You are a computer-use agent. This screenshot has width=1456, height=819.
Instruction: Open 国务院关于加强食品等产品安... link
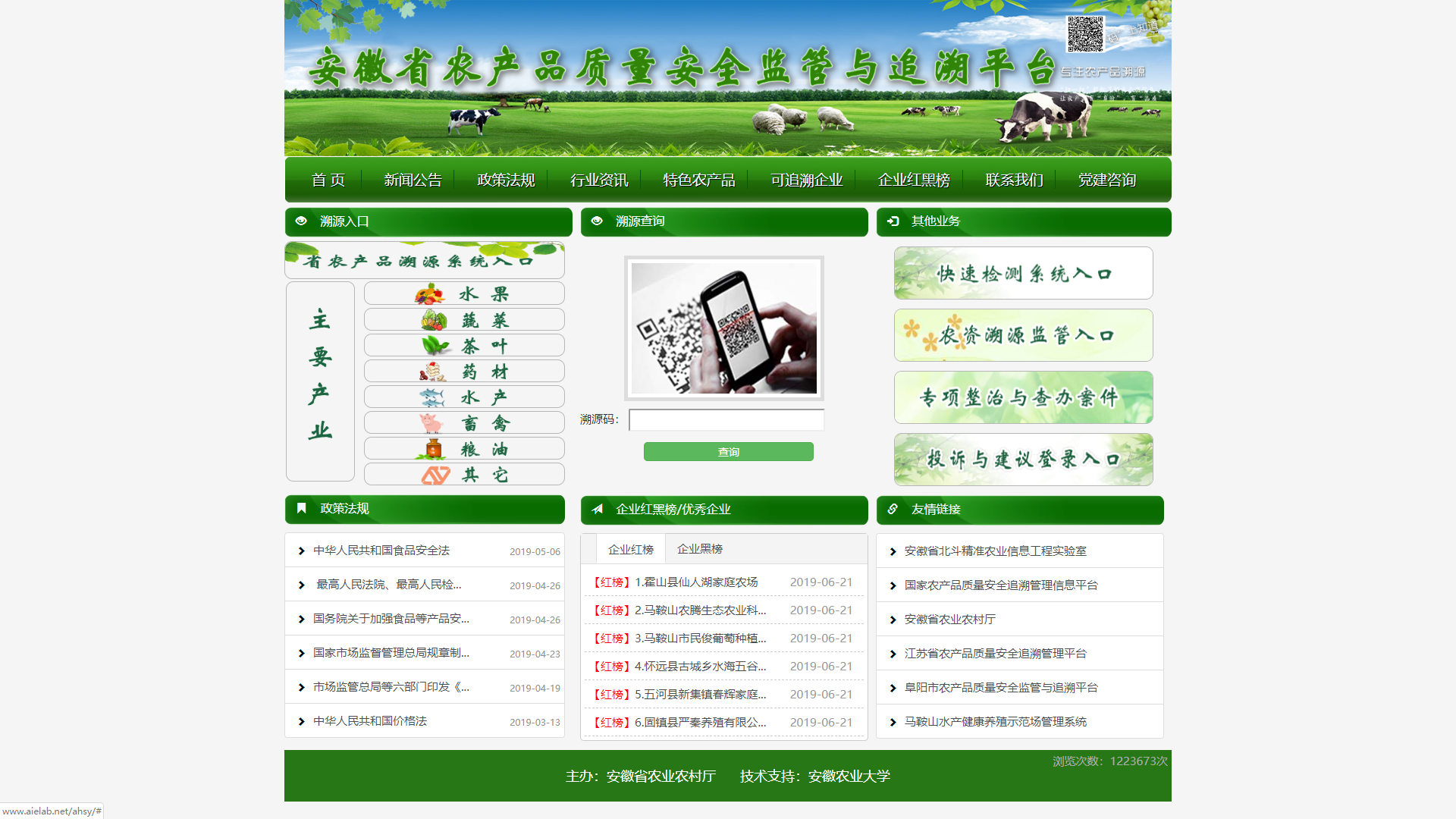[391, 619]
